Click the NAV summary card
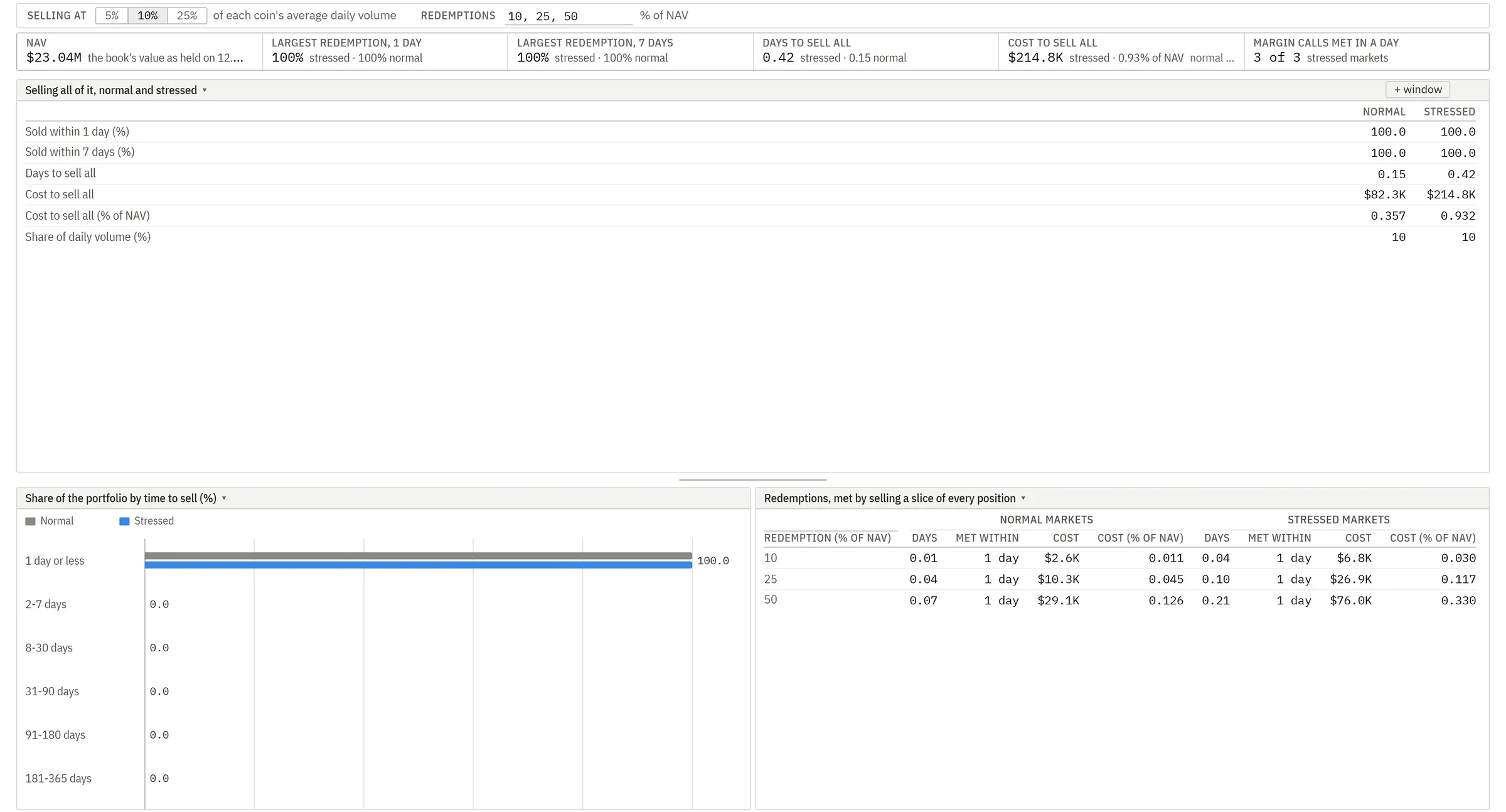1506x812 pixels. [139, 51]
